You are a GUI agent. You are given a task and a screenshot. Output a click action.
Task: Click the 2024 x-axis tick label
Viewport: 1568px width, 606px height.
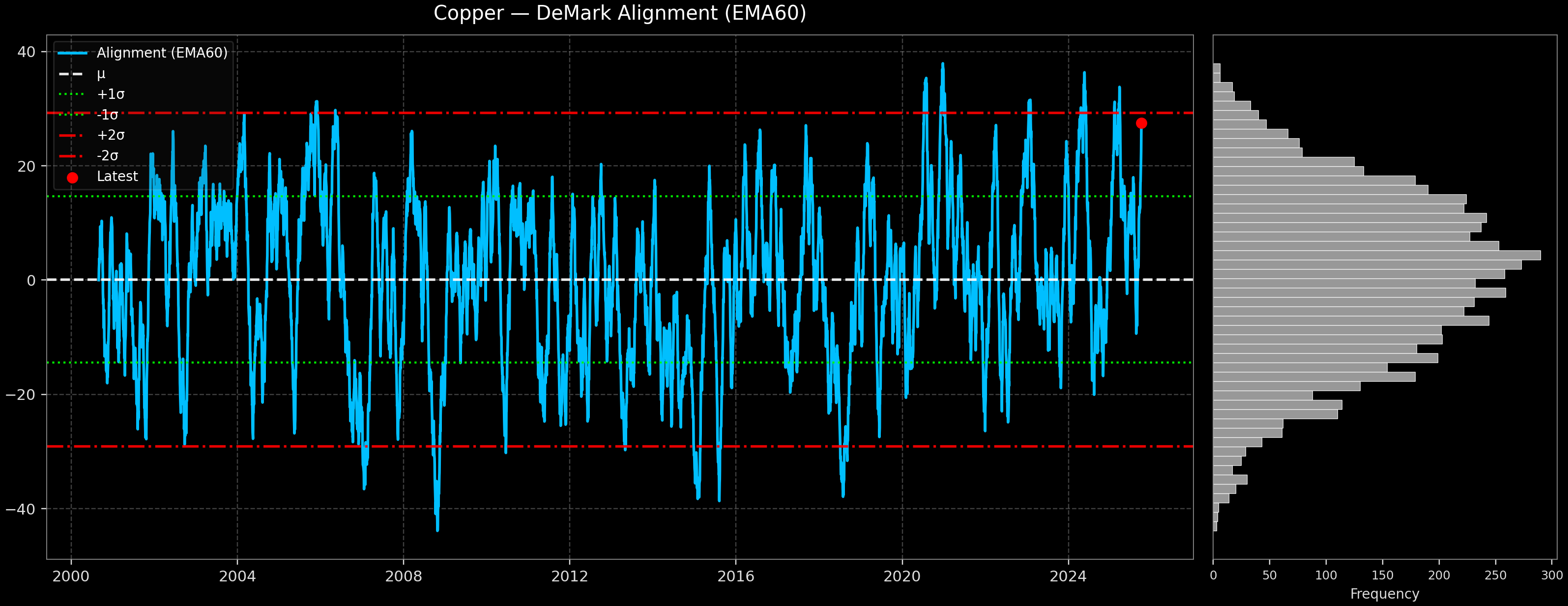1068,577
